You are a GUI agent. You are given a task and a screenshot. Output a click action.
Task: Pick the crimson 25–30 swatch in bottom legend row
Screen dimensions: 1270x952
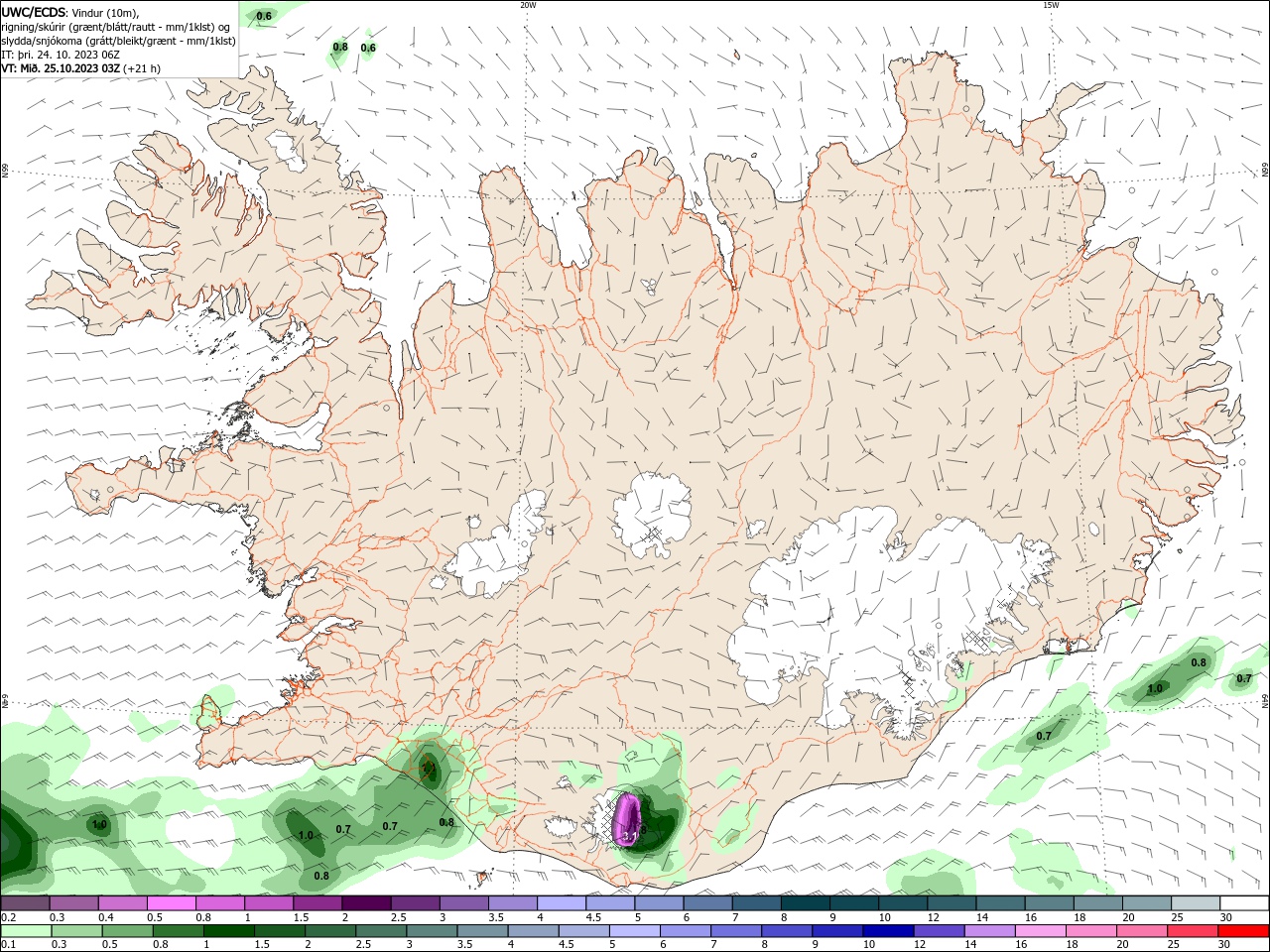pos(1193,931)
